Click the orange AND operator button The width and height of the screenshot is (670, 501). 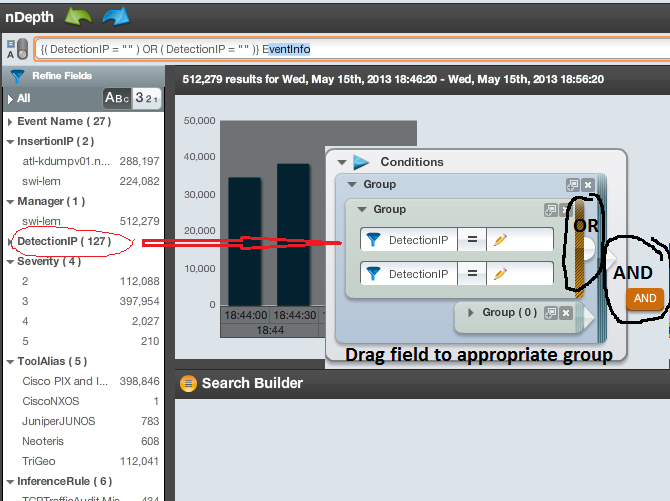645,298
